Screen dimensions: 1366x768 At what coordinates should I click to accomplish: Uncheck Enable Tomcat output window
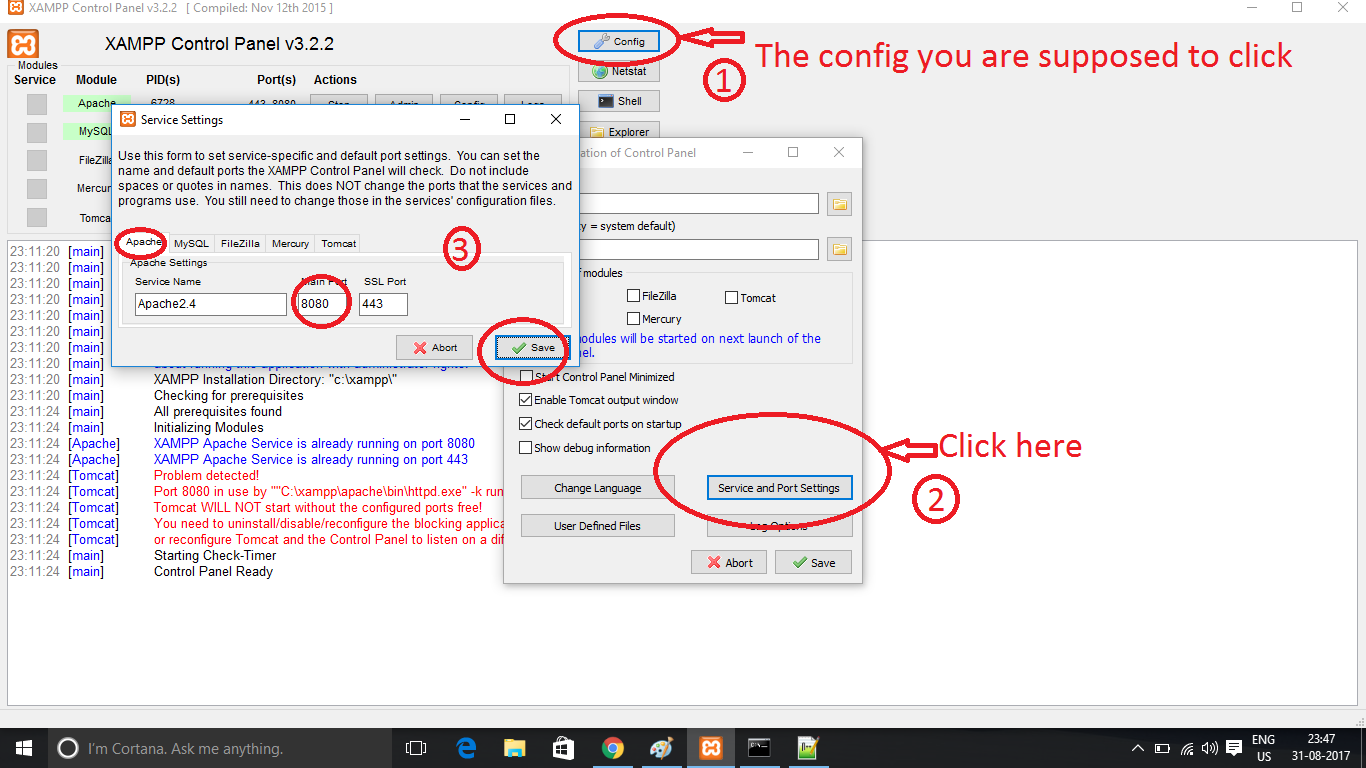[525, 400]
